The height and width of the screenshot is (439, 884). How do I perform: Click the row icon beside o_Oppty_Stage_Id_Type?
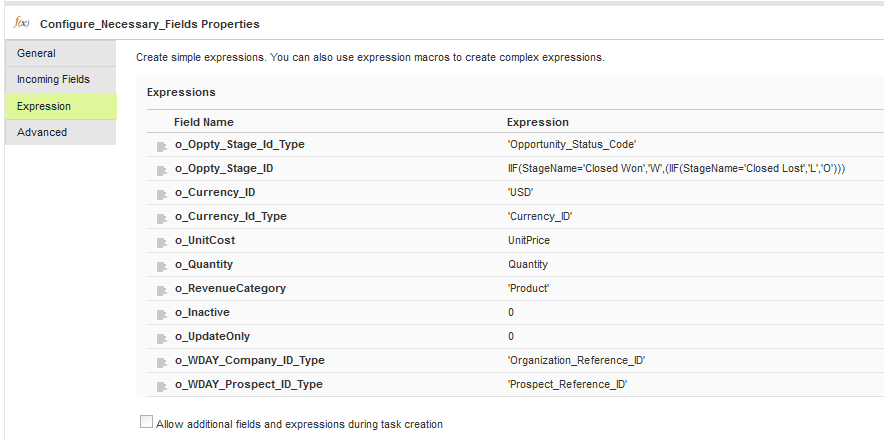(162, 147)
